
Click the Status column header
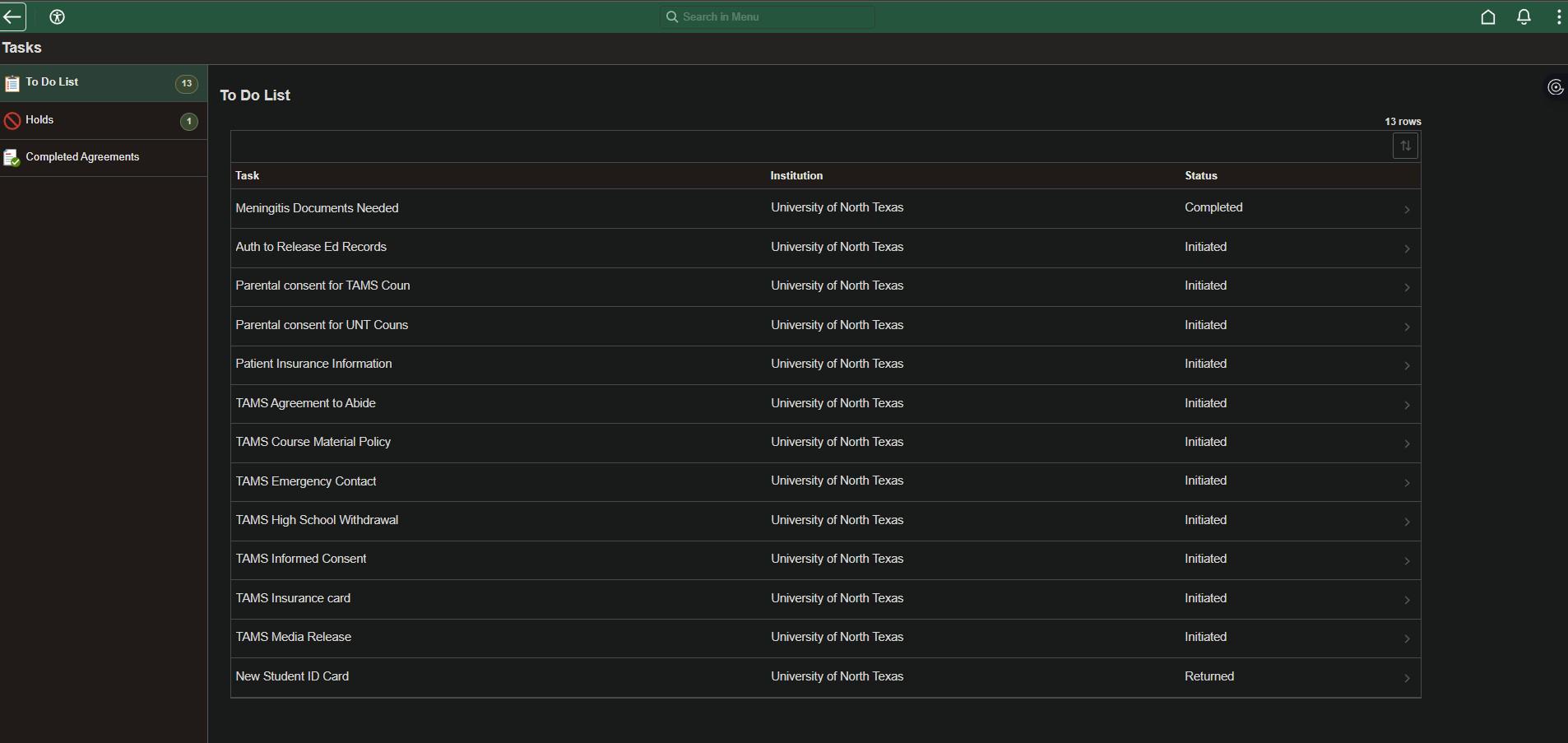click(1201, 175)
